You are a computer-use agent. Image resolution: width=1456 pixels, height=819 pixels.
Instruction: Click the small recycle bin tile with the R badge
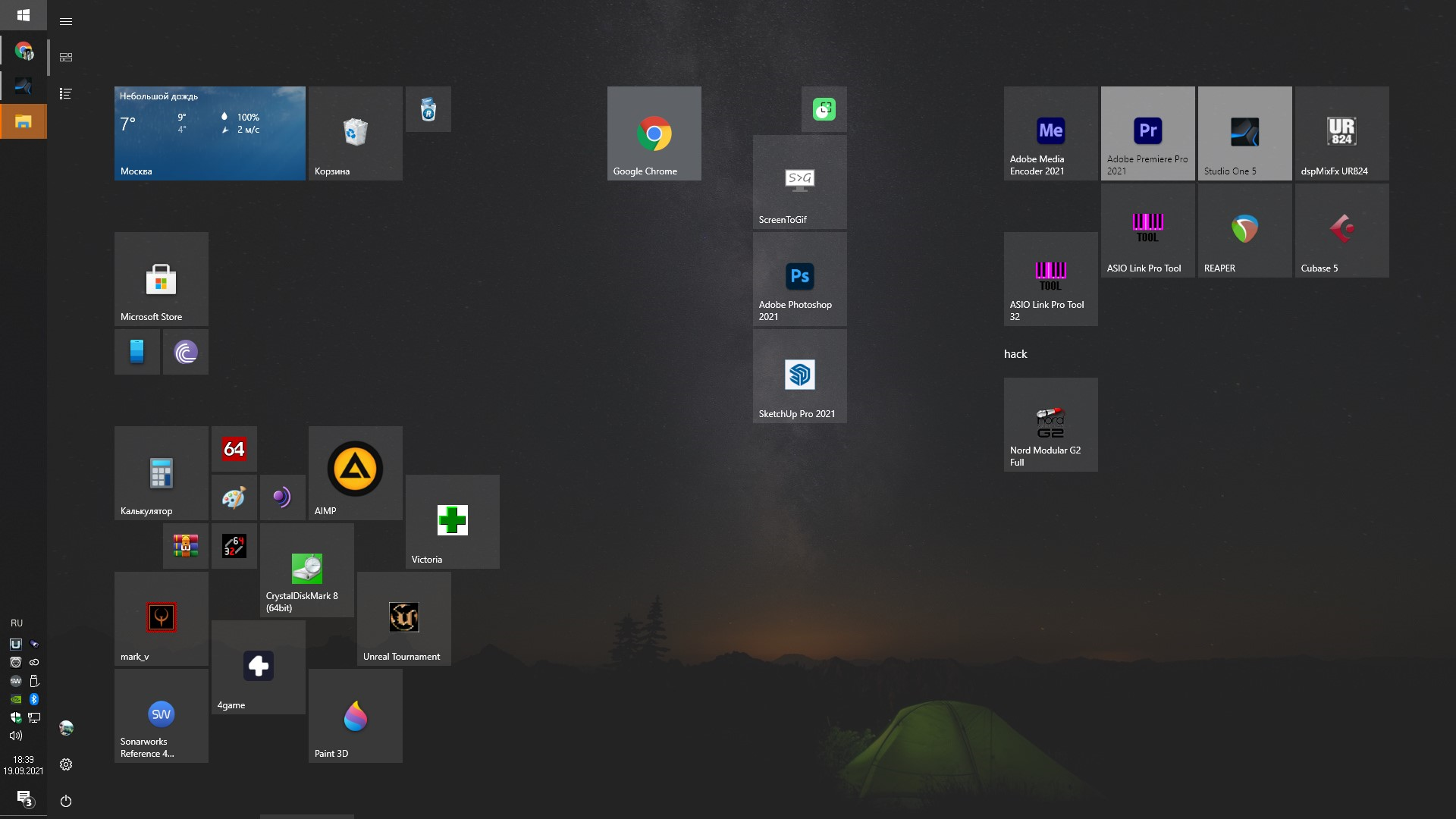(428, 109)
